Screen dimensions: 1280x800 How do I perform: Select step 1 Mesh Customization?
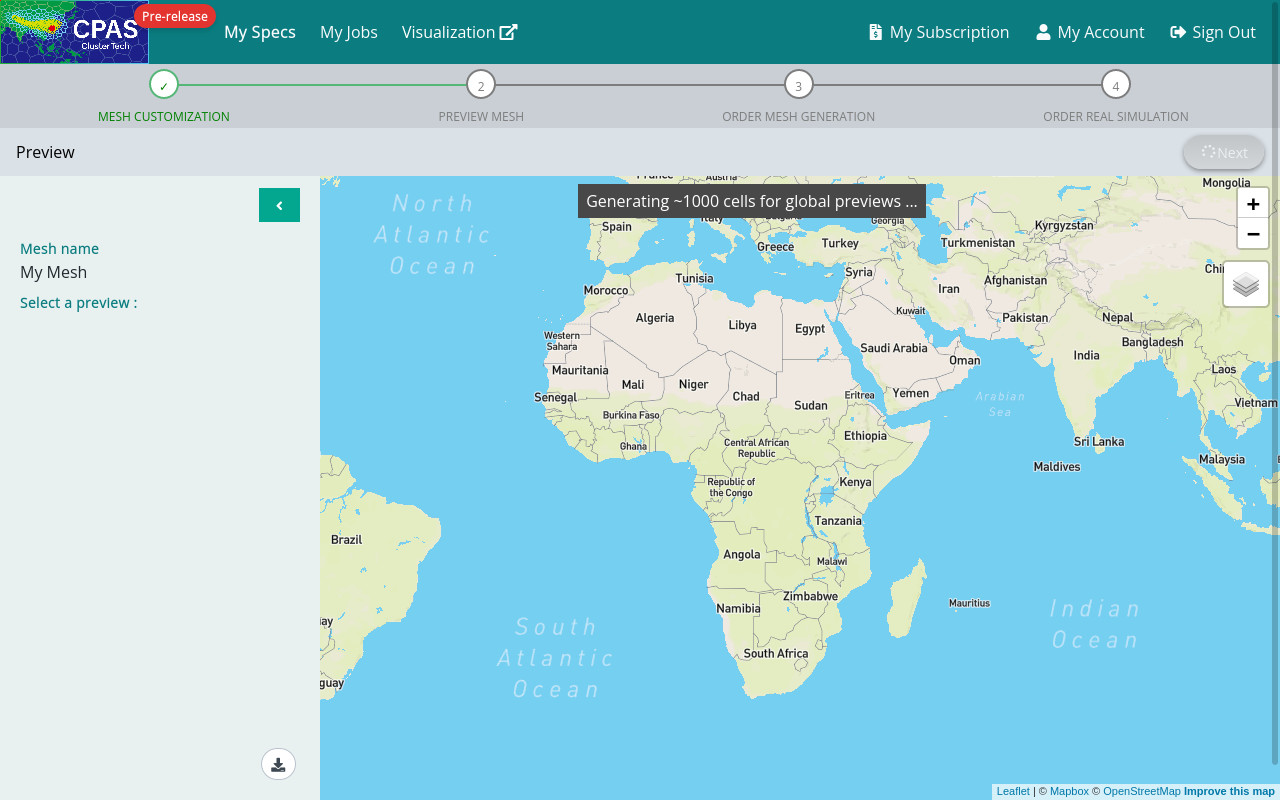click(164, 85)
